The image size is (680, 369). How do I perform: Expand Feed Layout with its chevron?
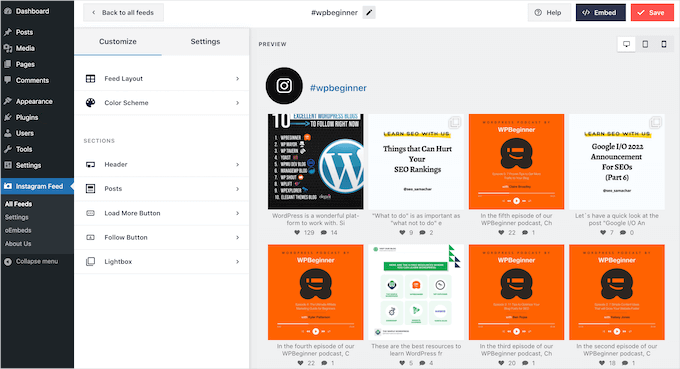coord(237,78)
